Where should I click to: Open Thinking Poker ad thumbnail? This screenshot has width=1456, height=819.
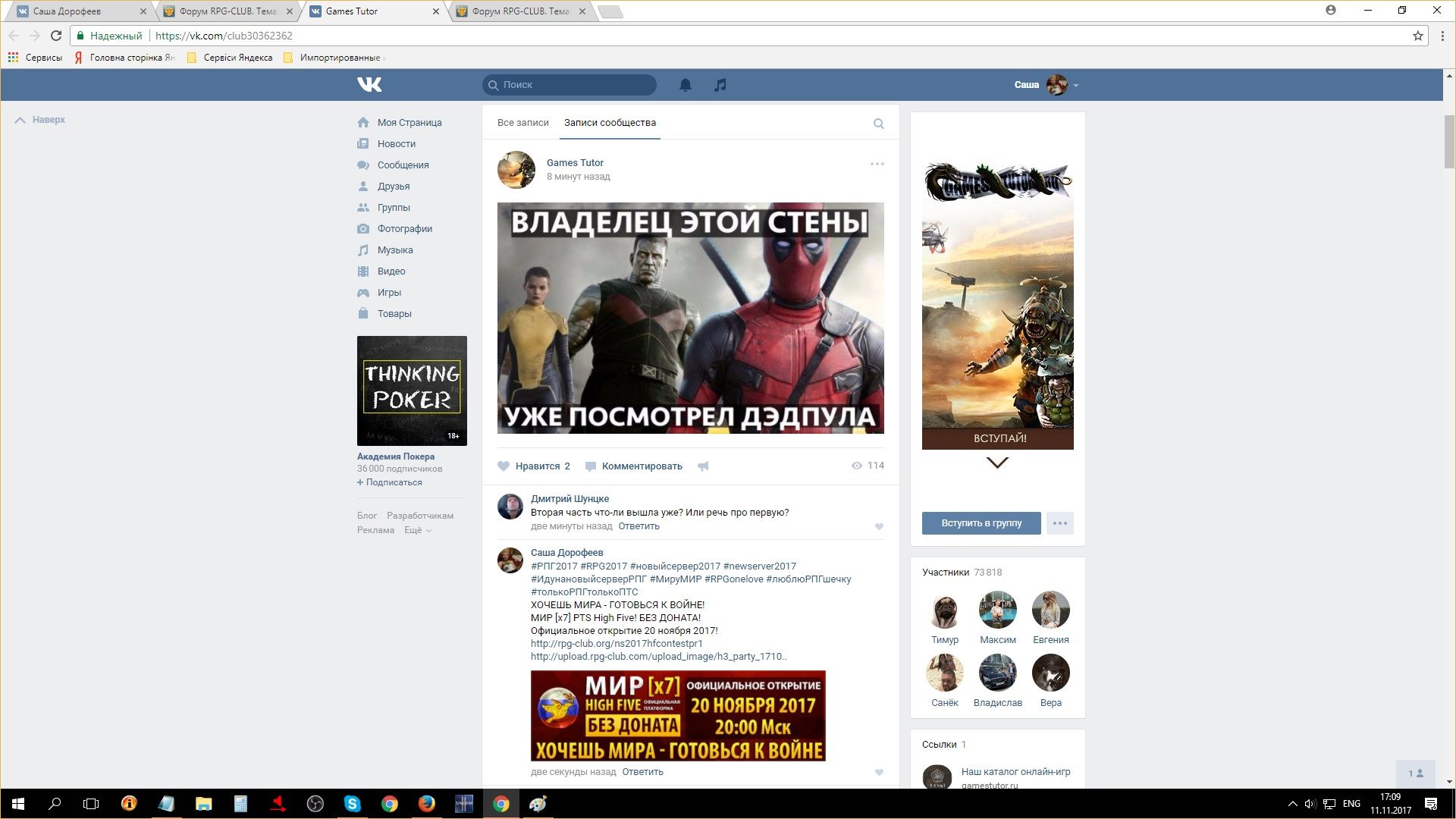(x=412, y=391)
